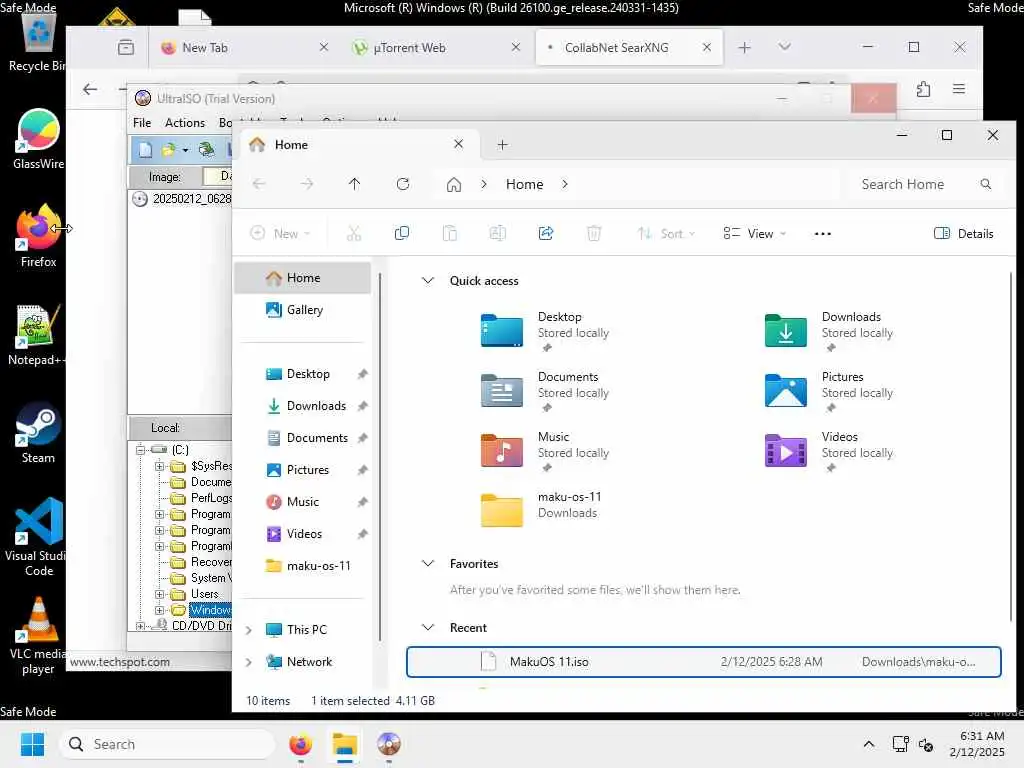Click the VLC media player desktop shortcut

click(39, 636)
